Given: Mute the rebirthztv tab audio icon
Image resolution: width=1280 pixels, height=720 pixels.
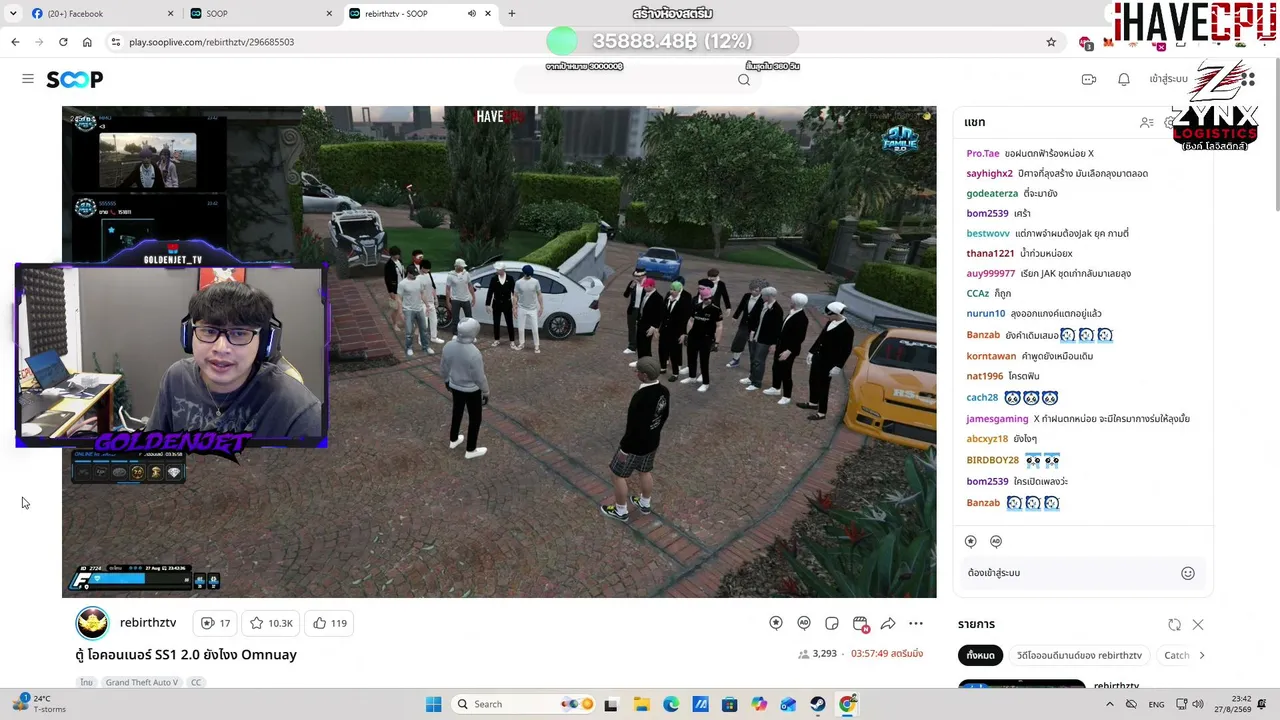Looking at the screenshot, I should pyautogui.click(x=471, y=14).
